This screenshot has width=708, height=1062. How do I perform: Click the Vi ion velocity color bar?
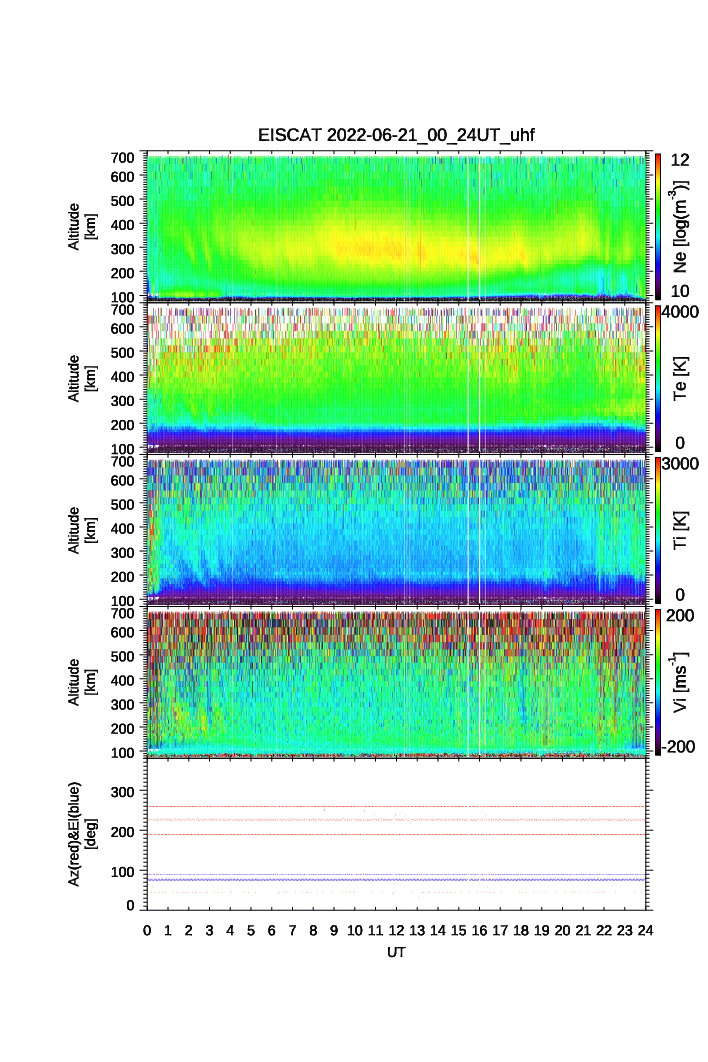[x=656, y=682]
